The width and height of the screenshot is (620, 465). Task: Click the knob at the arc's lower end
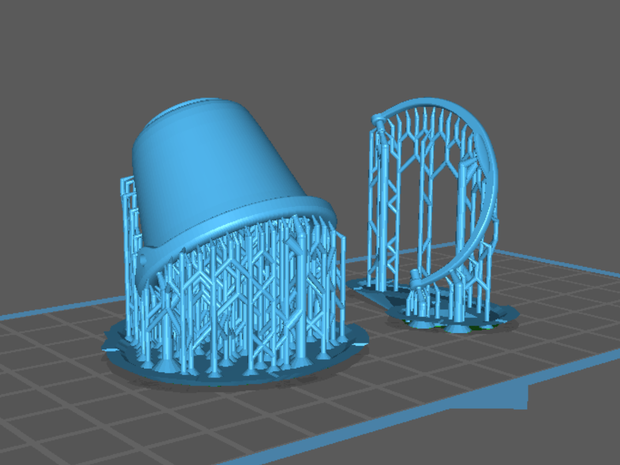pos(416,284)
